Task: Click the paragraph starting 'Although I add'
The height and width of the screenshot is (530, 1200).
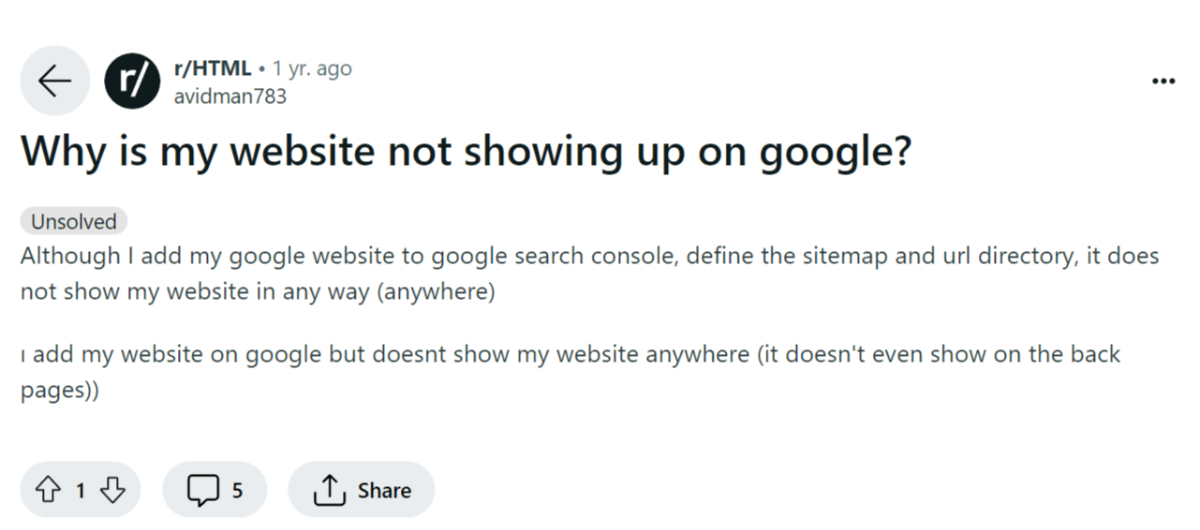Action: pyautogui.click(x=590, y=274)
